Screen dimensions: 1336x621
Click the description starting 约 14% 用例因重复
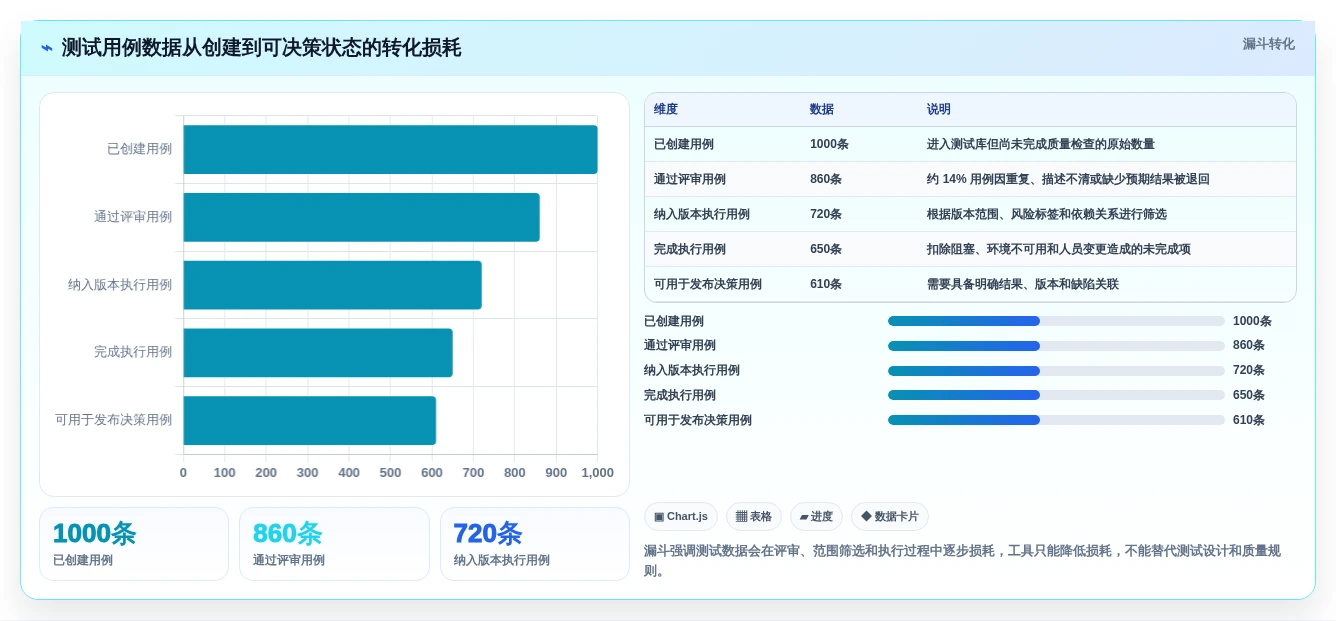coord(1068,179)
